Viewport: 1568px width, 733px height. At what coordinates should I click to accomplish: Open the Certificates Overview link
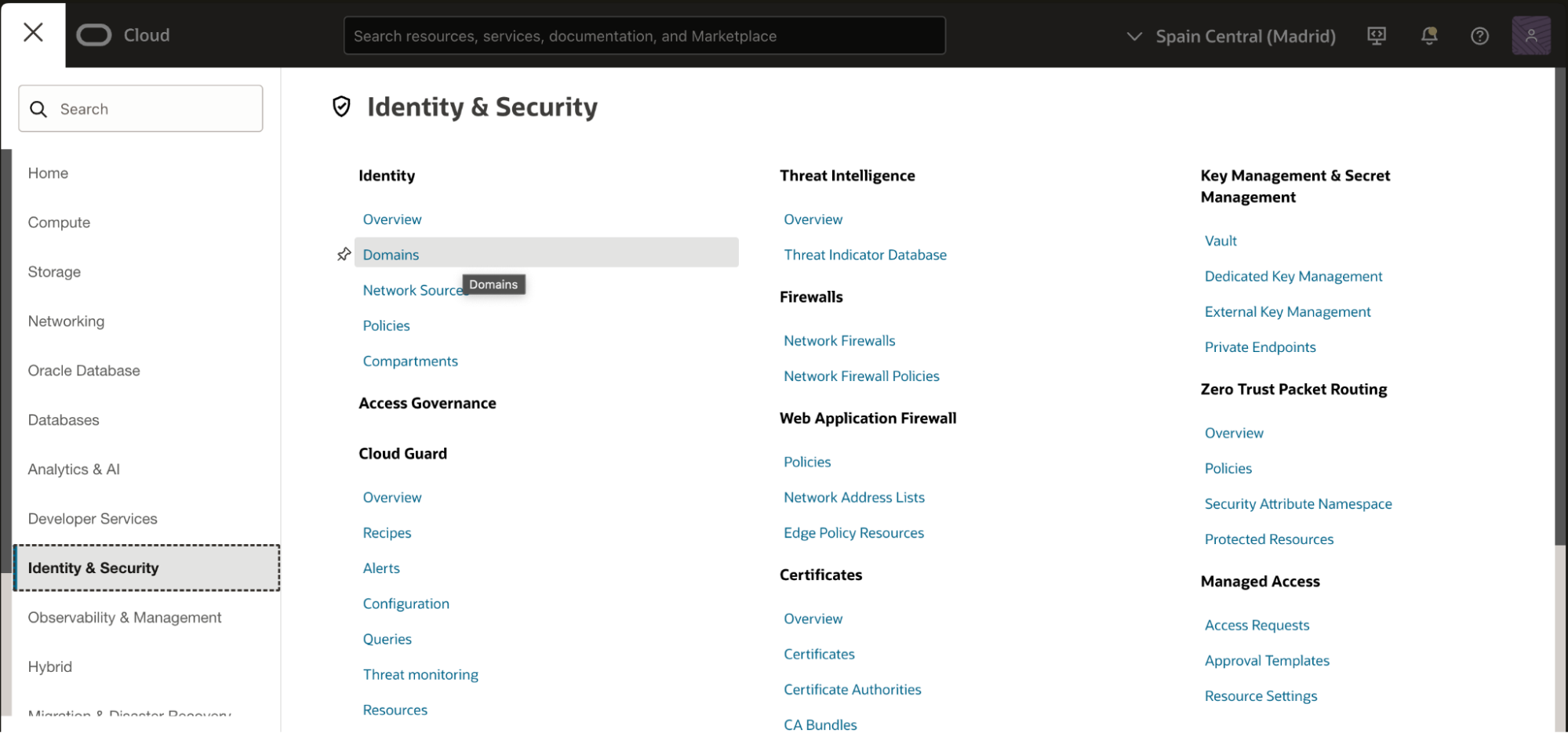pos(813,619)
